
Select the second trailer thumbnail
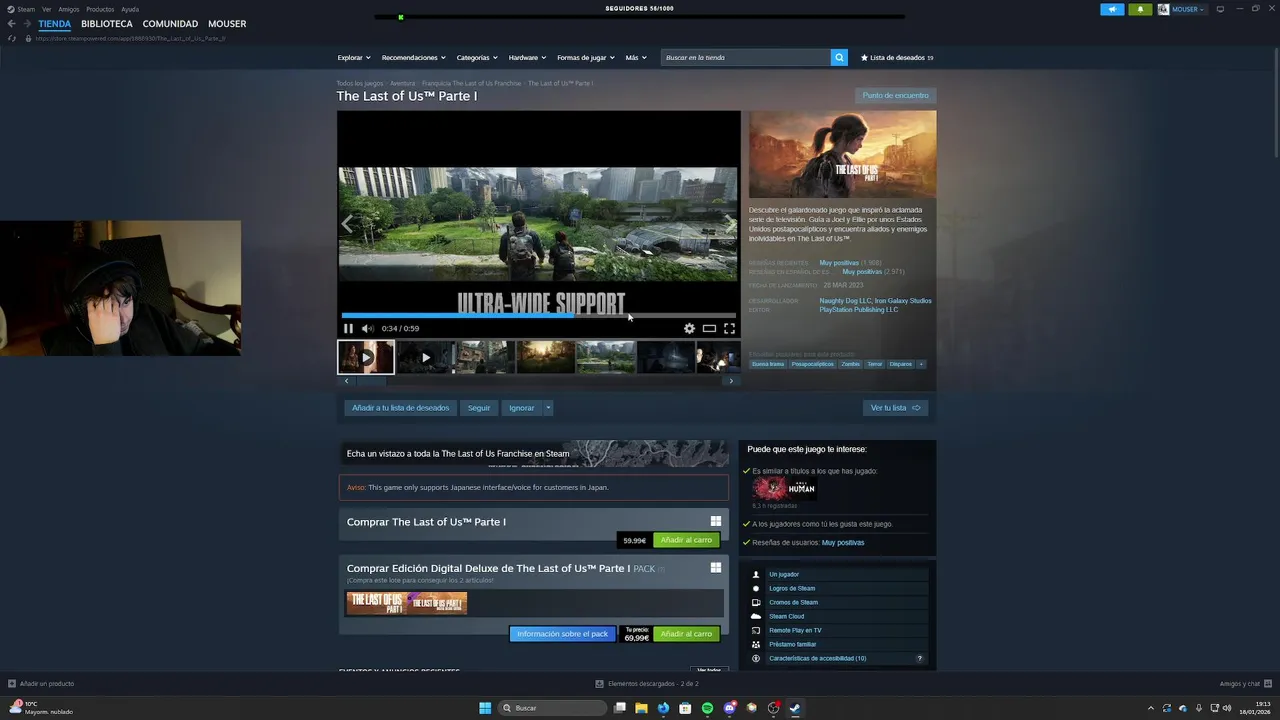tap(425, 357)
